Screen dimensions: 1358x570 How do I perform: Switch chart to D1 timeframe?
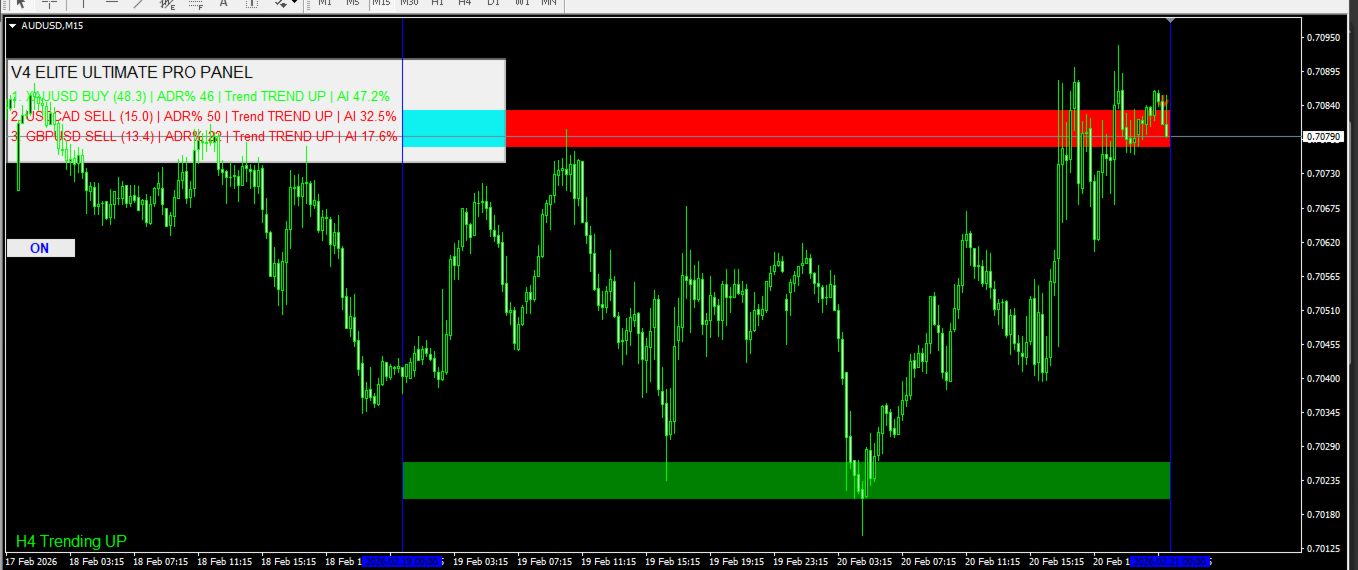click(x=493, y=3)
